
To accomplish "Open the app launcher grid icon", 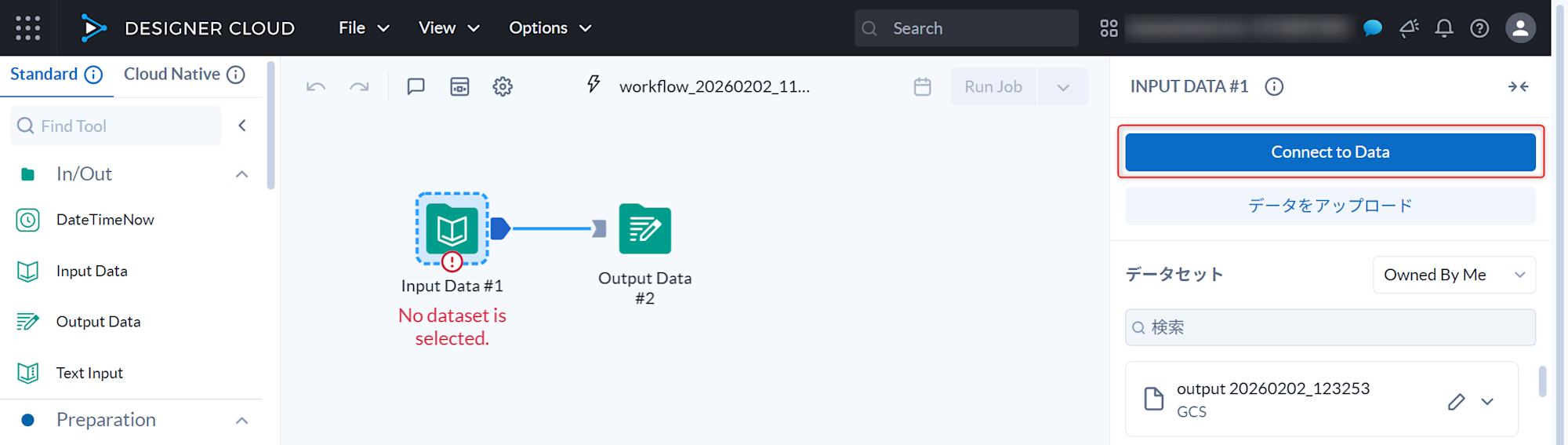I will (x=28, y=28).
